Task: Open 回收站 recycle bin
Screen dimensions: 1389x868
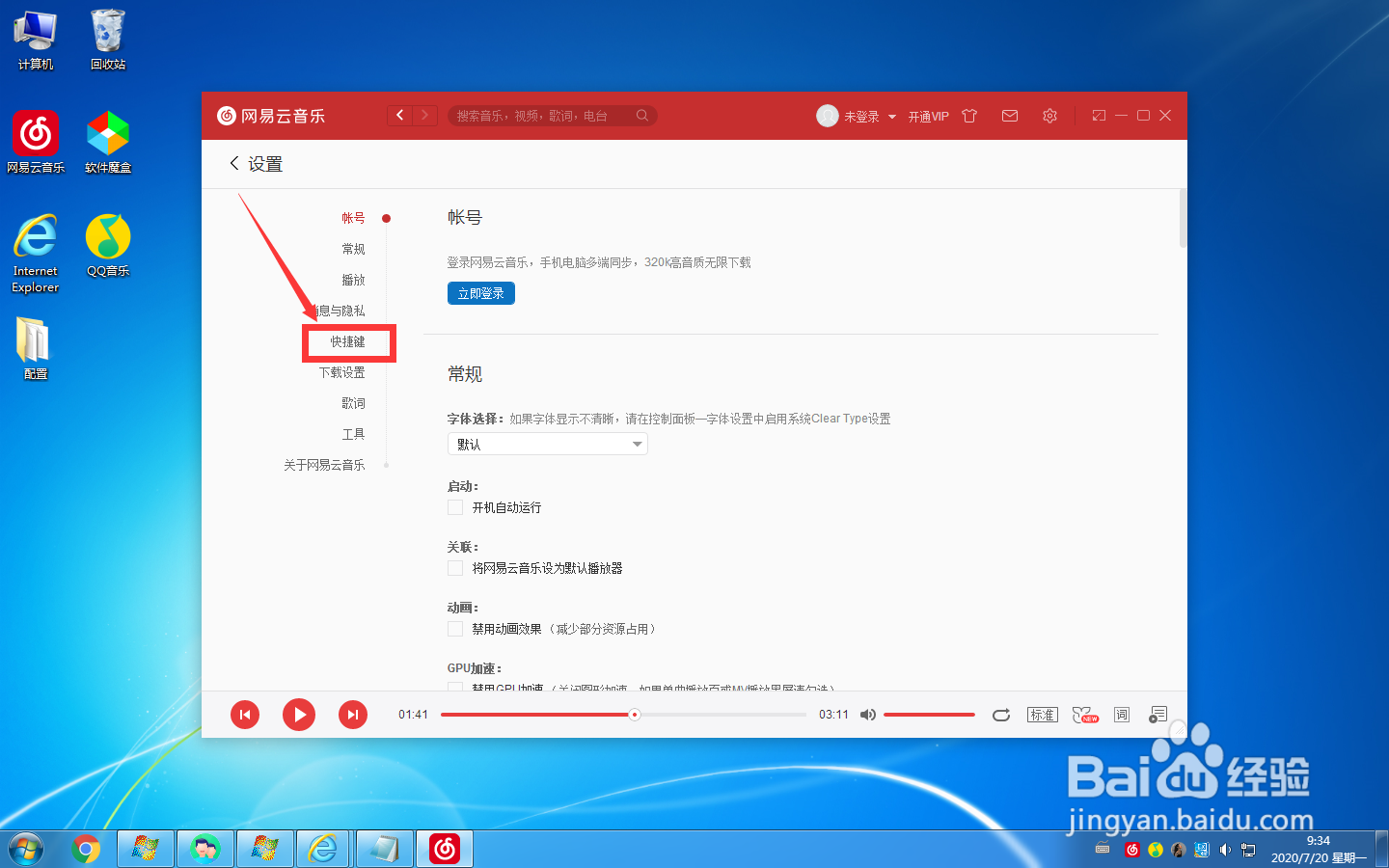Action: click(x=108, y=41)
